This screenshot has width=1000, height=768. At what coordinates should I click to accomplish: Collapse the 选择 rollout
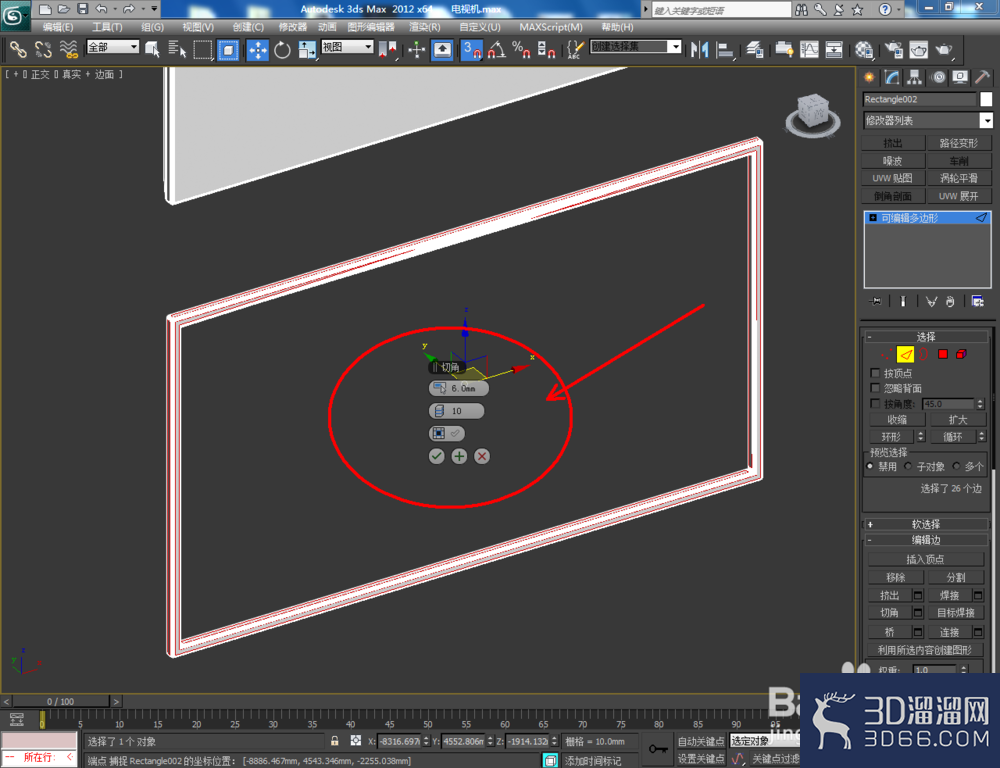pyautogui.click(x=926, y=337)
